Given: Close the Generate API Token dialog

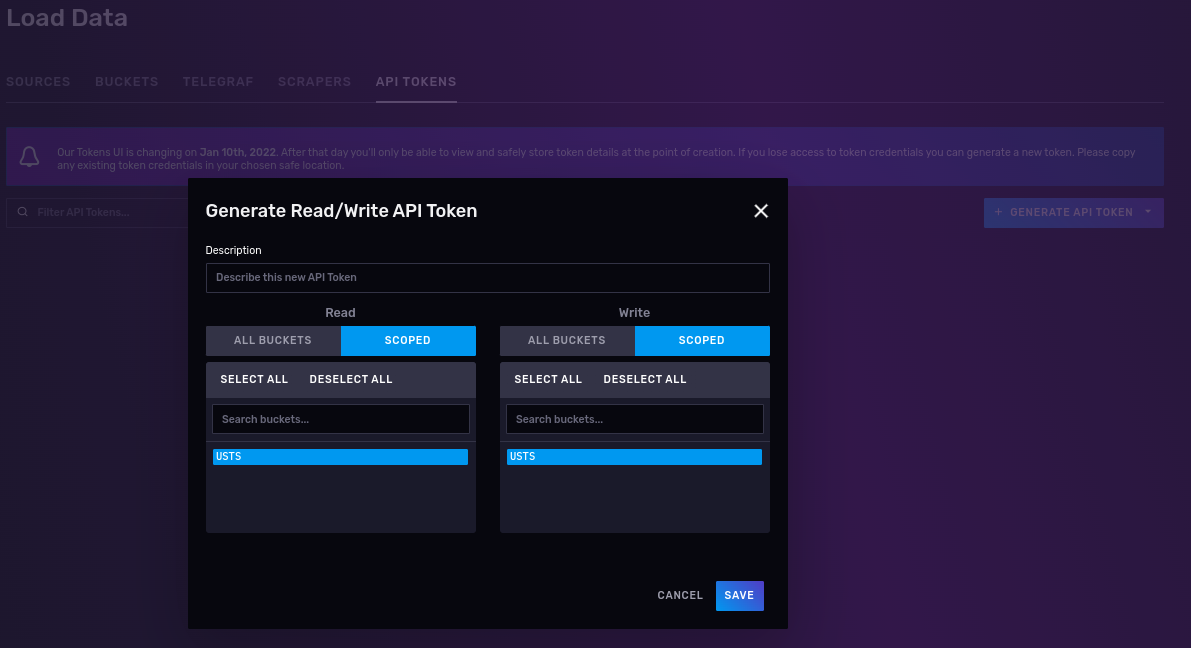Looking at the screenshot, I should tap(761, 211).
